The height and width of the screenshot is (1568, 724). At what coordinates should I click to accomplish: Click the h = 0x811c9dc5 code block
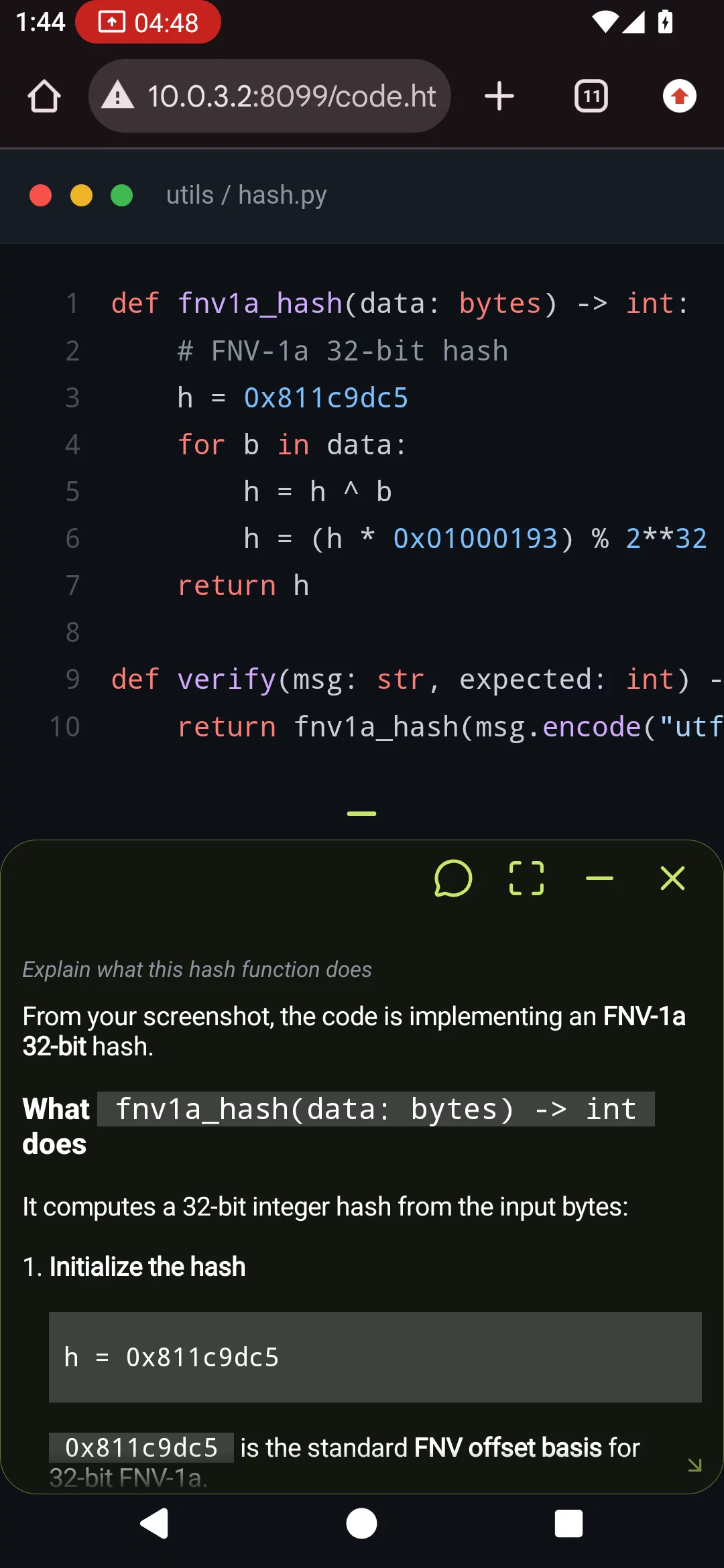click(375, 1357)
